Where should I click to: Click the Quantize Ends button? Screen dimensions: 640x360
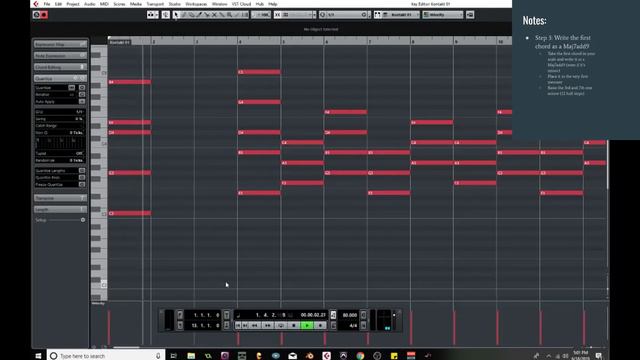click(x=82, y=178)
